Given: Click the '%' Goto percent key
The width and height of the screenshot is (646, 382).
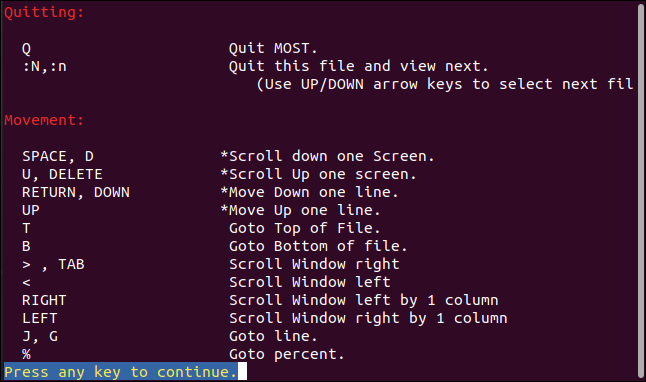Looking at the screenshot, I should (x=26, y=354).
